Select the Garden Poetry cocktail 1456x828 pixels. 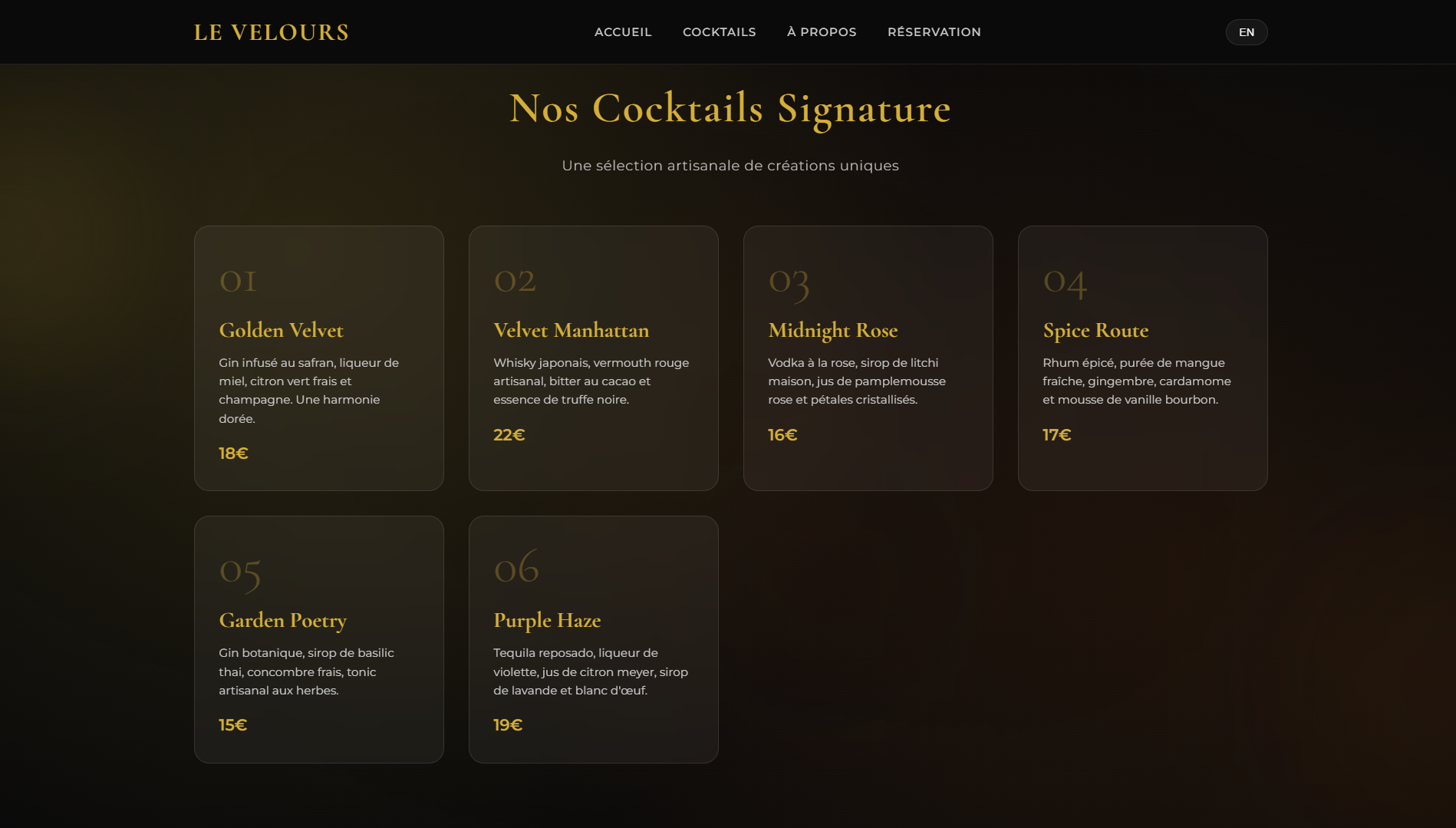(x=283, y=620)
